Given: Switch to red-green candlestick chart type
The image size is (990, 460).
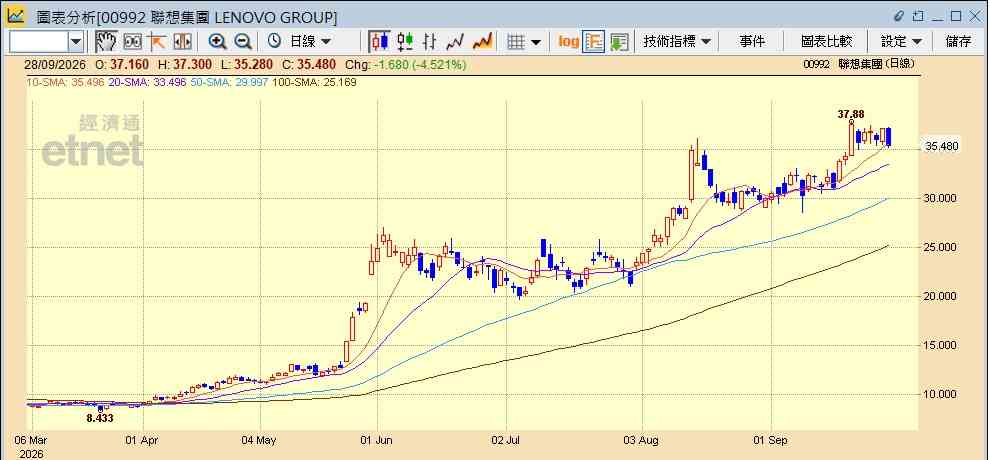Looking at the screenshot, I should click(x=405, y=42).
